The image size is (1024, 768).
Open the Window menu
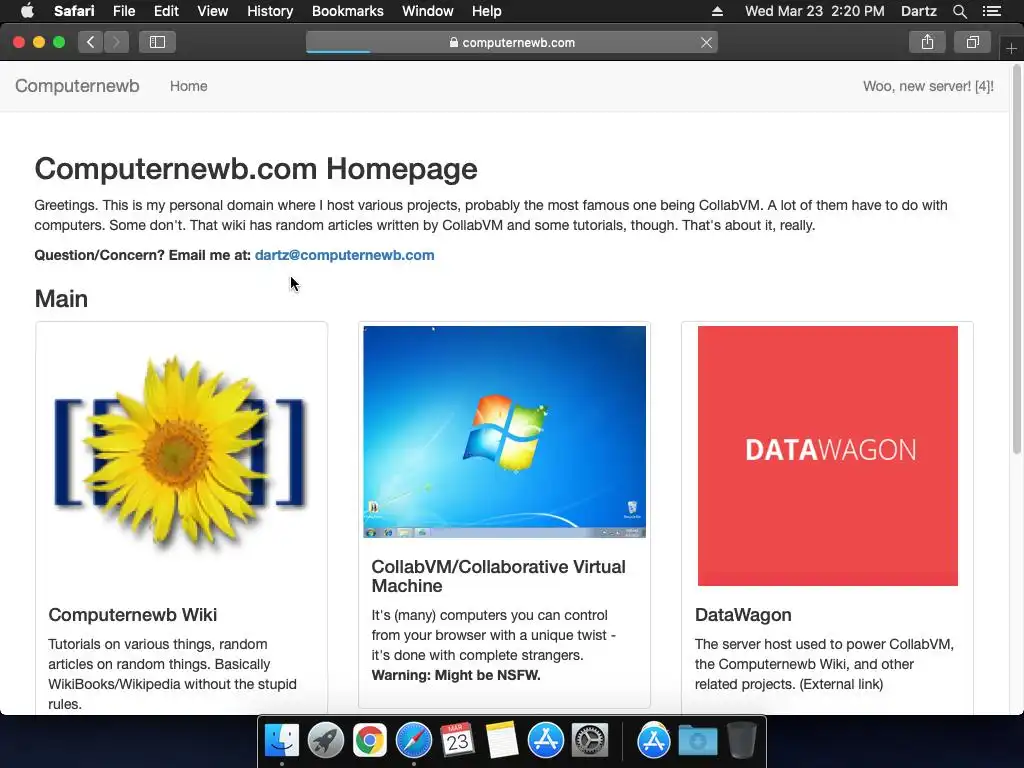427,11
